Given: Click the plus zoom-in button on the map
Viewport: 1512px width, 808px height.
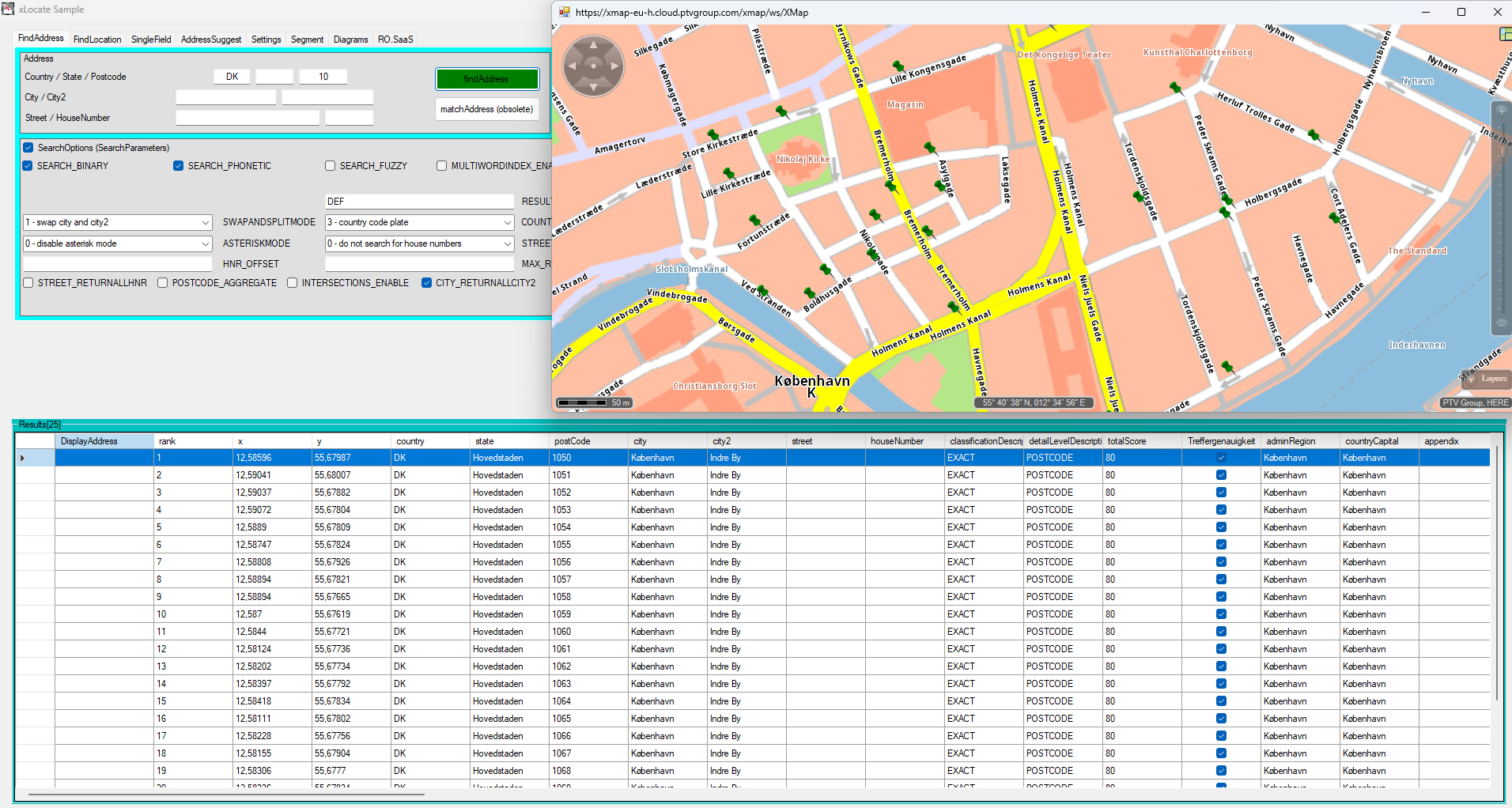Looking at the screenshot, I should click(x=1500, y=111).
